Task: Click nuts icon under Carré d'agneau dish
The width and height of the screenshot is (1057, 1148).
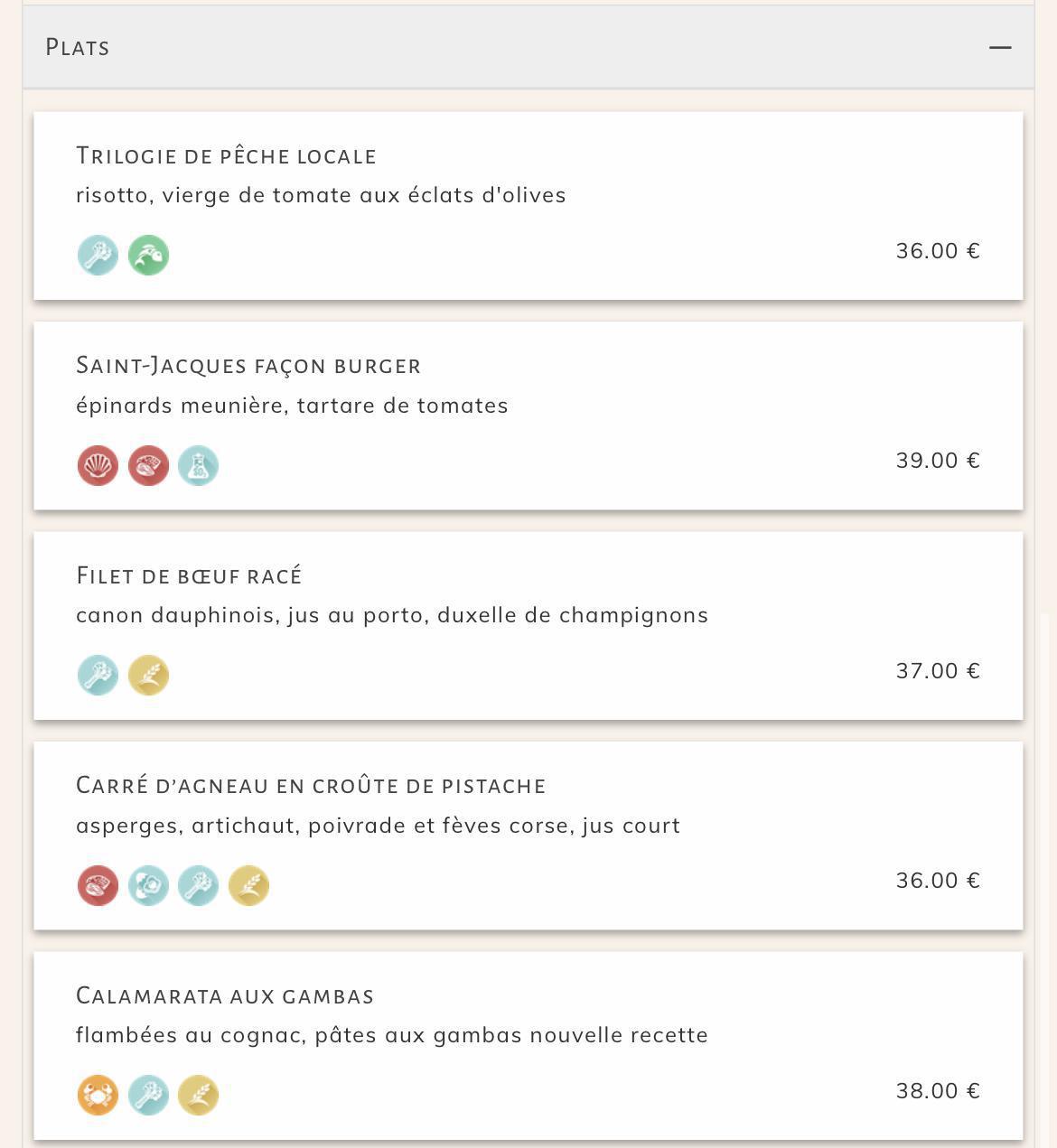Action: pyautogui.click(x=98, y=885)
